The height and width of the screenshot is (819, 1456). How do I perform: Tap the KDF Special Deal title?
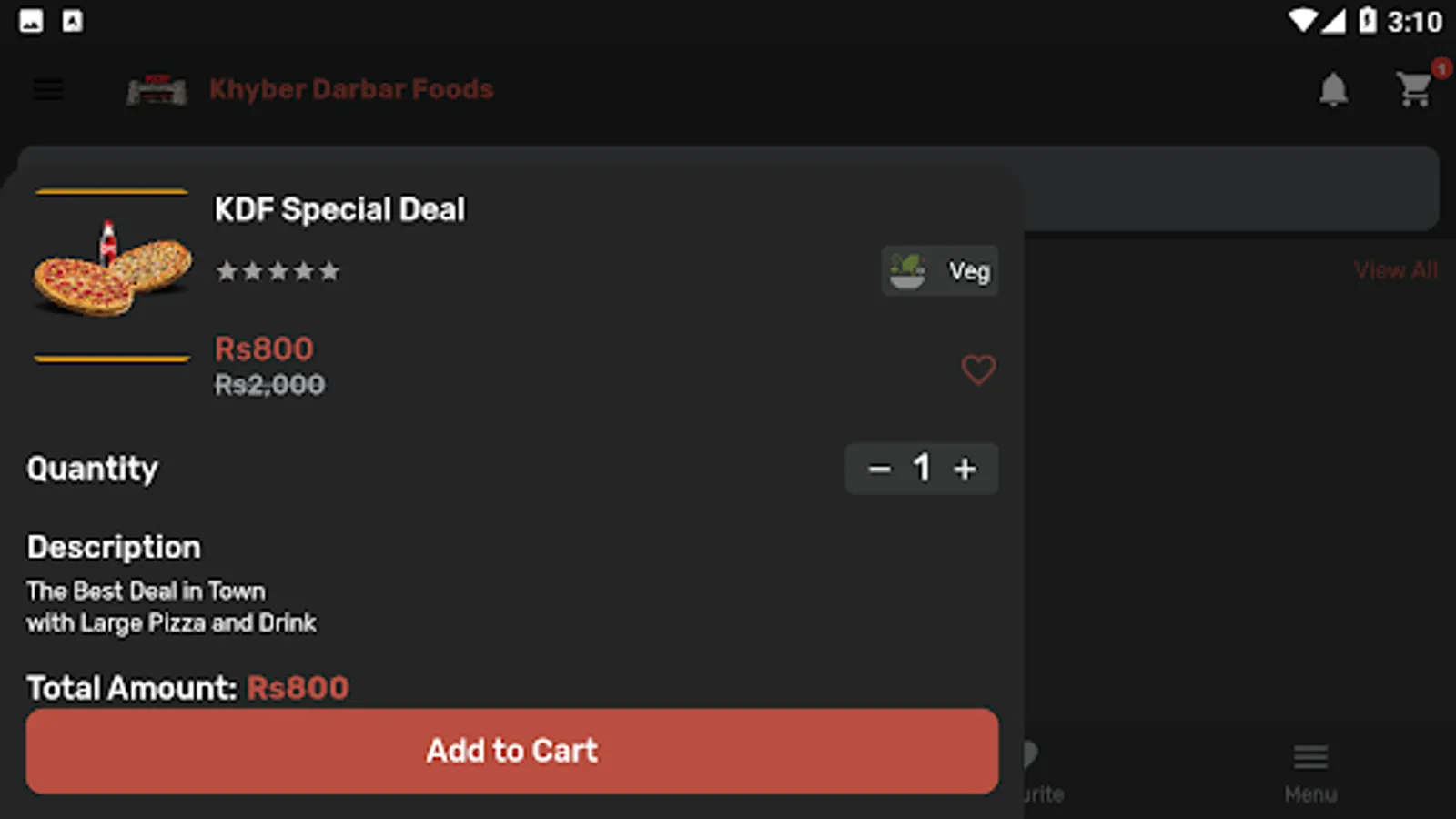click(339, 209)
